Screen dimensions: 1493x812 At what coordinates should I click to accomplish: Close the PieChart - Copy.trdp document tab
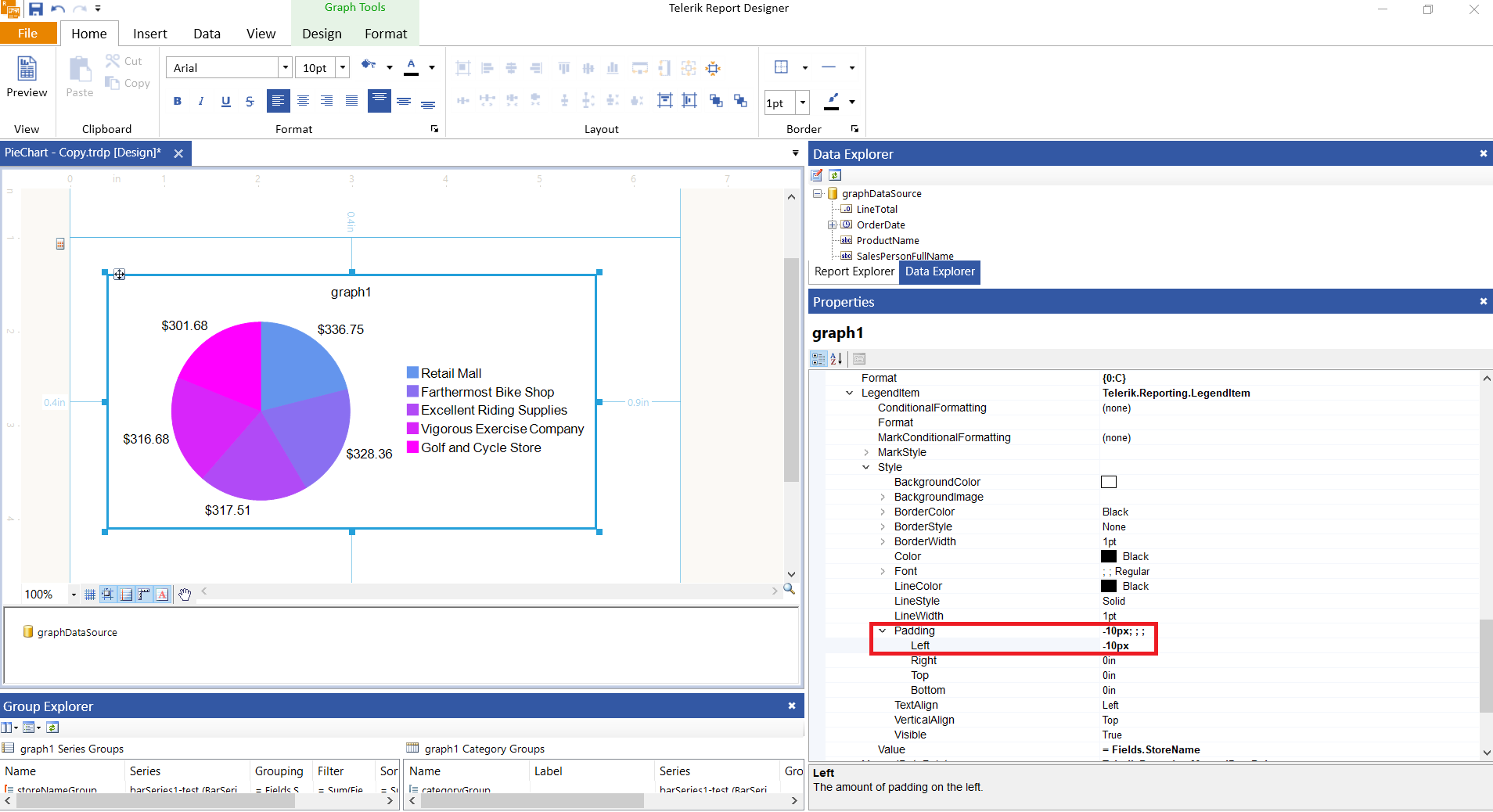pos(178,153)
